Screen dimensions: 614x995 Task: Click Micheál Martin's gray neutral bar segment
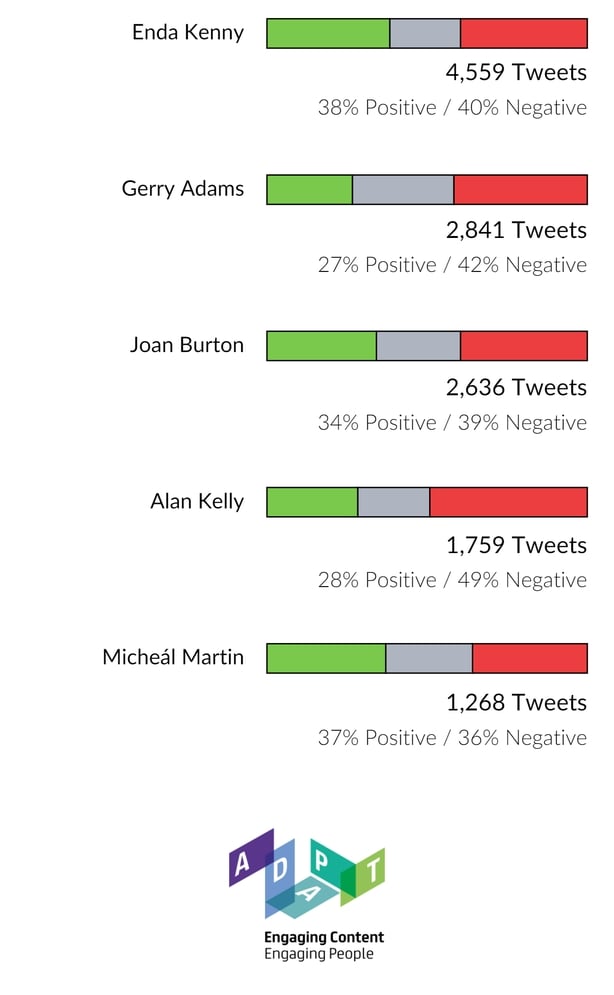click(x=429, y=659)
